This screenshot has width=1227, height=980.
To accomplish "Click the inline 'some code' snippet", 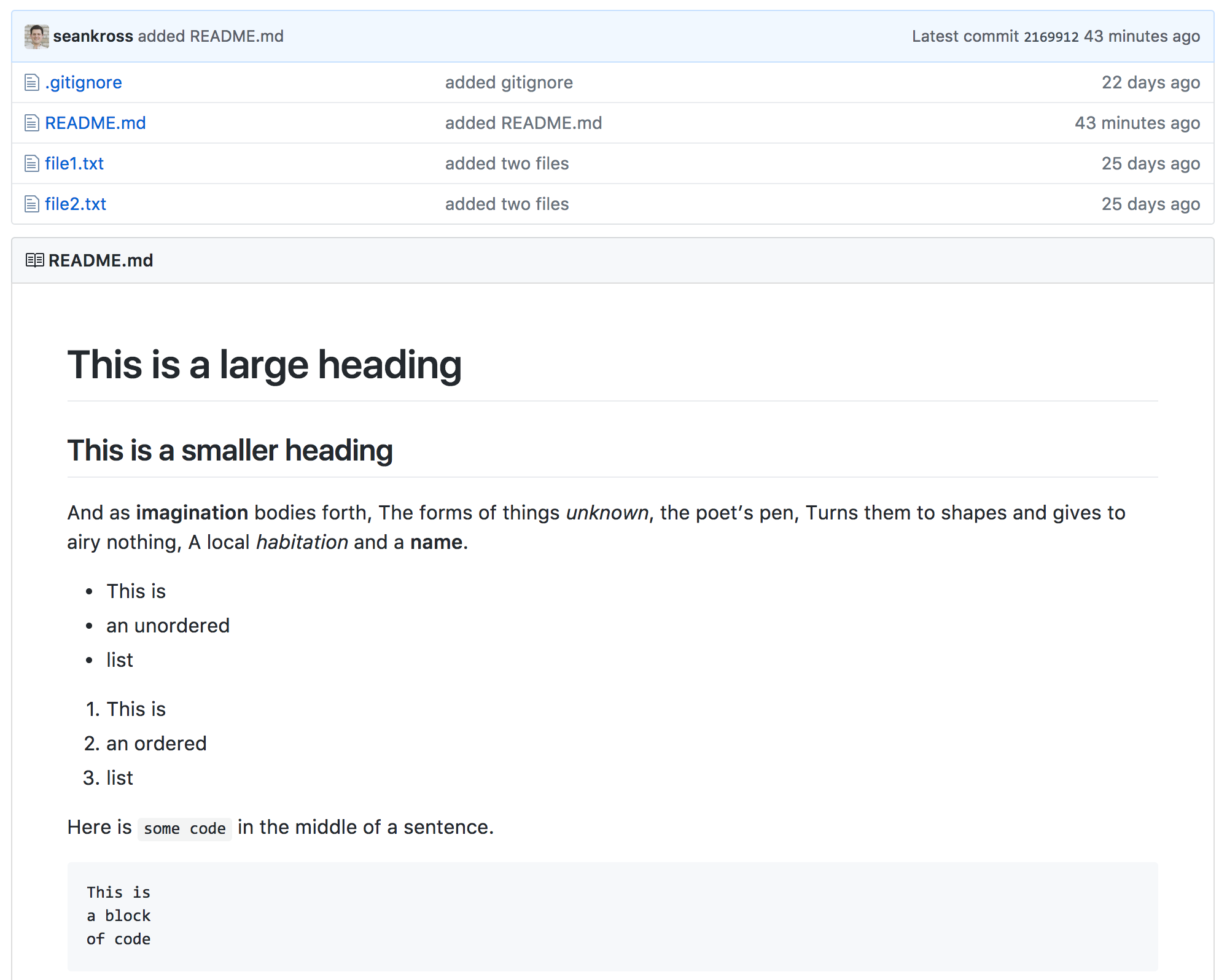I will point(184,829).
